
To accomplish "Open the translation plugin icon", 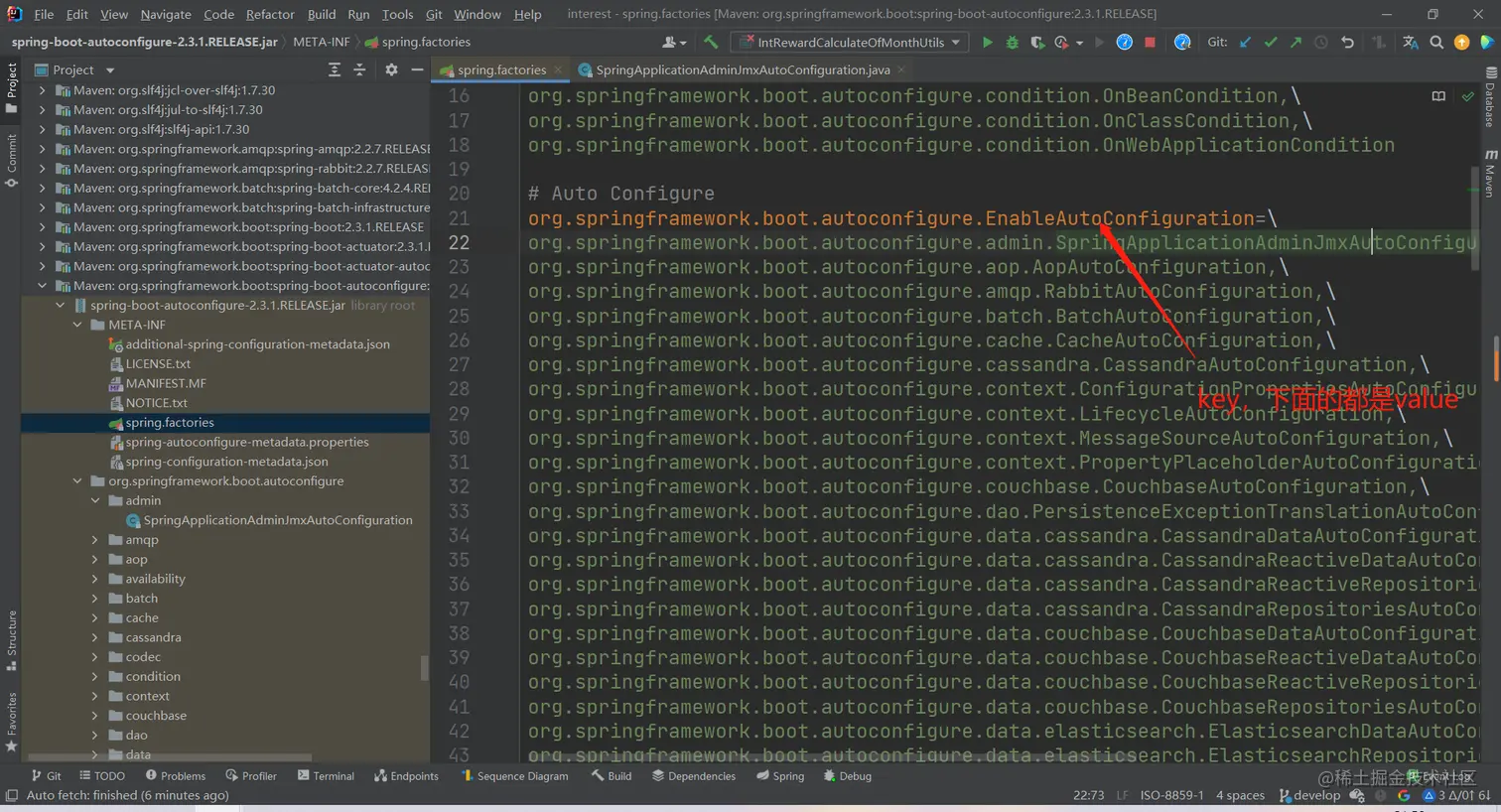I will click(x=1411, y=43).
